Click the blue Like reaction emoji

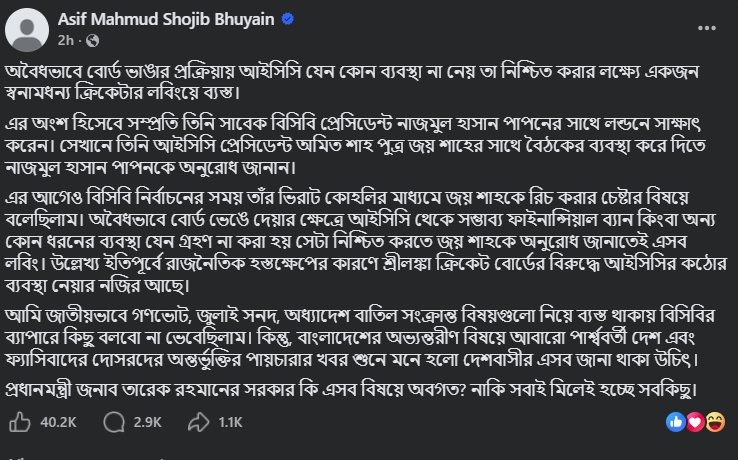tap(677, 422)
